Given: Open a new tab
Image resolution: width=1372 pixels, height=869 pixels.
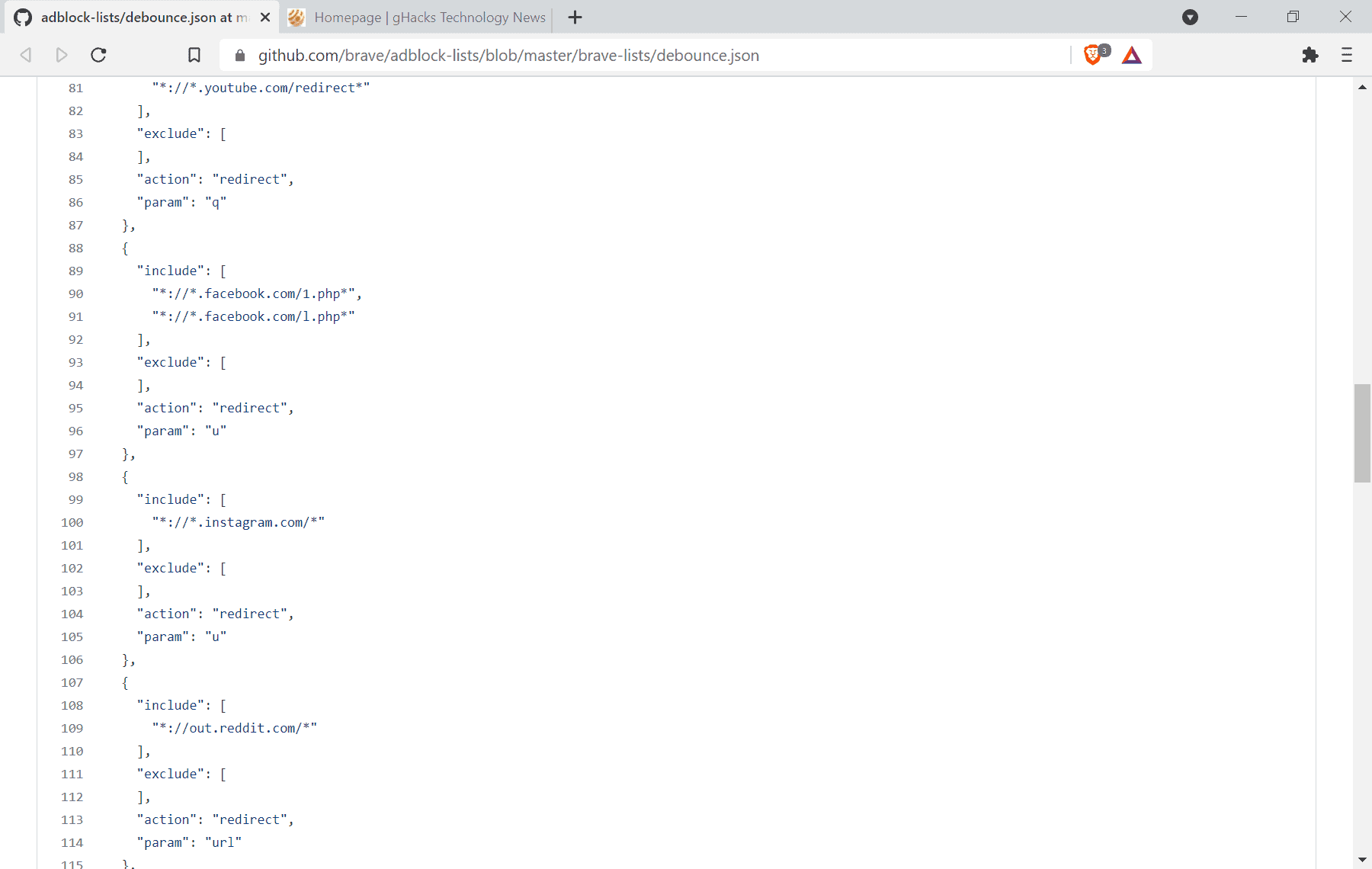Looking at the screenshot, I should coord(575,17).
